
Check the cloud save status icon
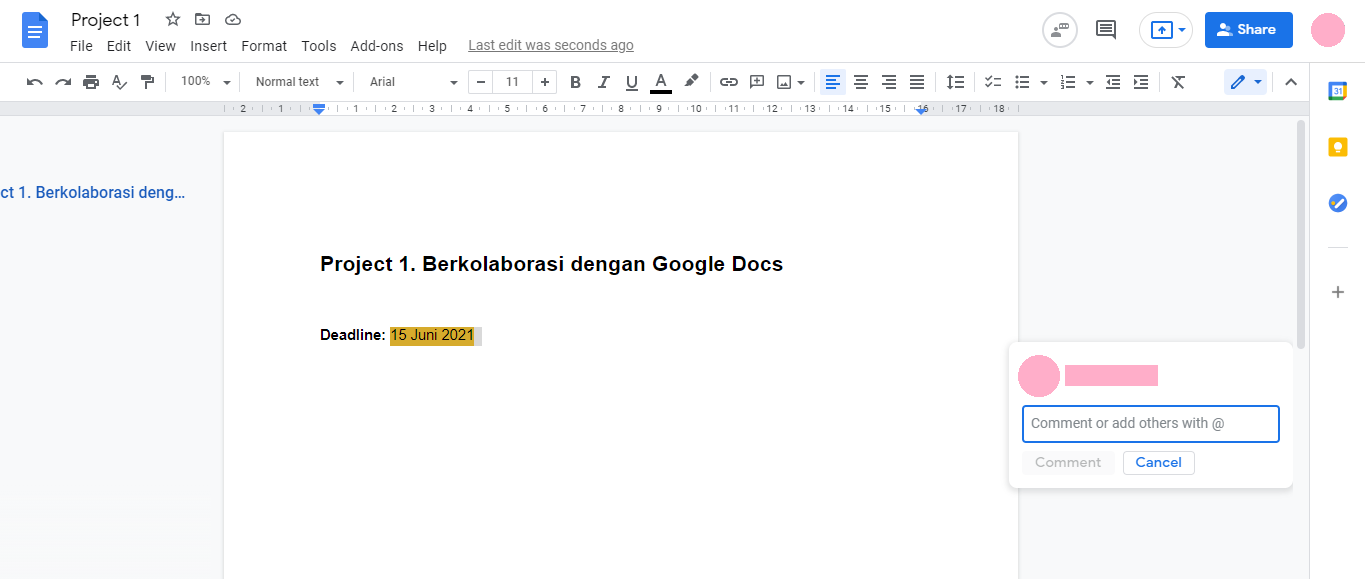click(x=233, y=19)
